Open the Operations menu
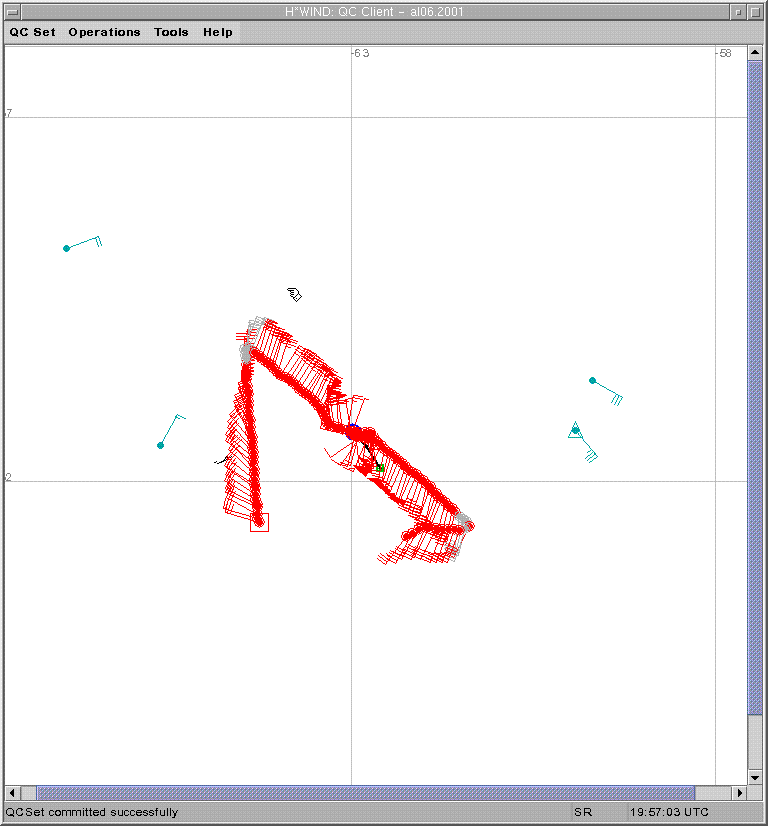The height and width of the screenshot is (826, 768). (104, 32)
